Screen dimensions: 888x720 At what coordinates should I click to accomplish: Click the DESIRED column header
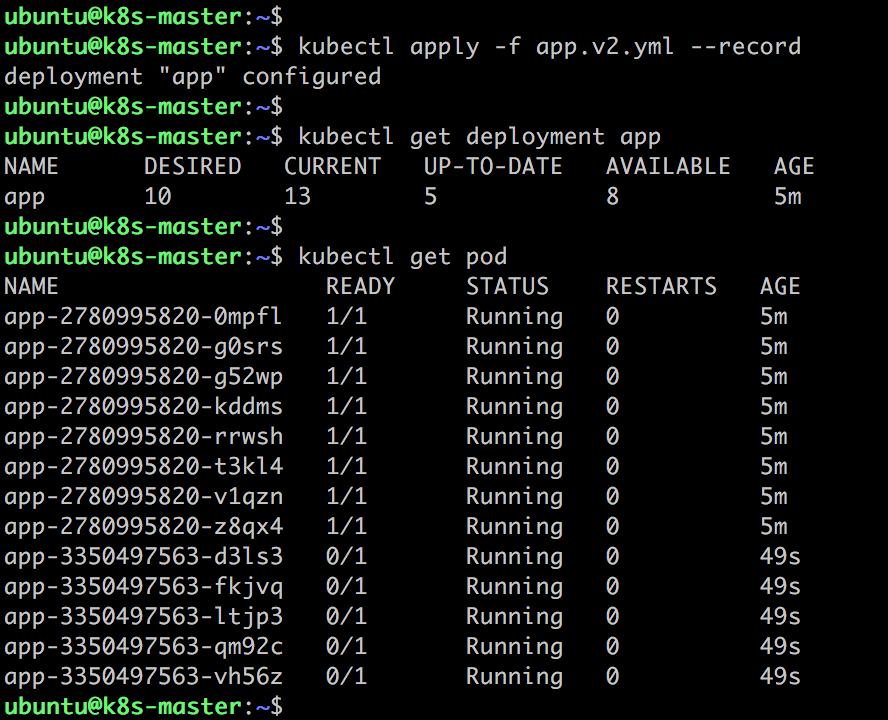[193, 167]
